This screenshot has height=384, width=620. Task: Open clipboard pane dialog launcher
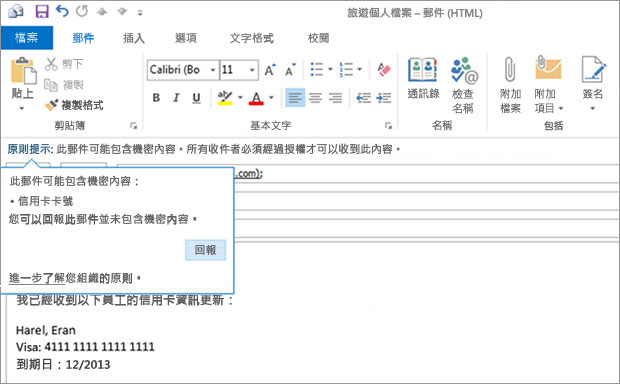[133, 126]
